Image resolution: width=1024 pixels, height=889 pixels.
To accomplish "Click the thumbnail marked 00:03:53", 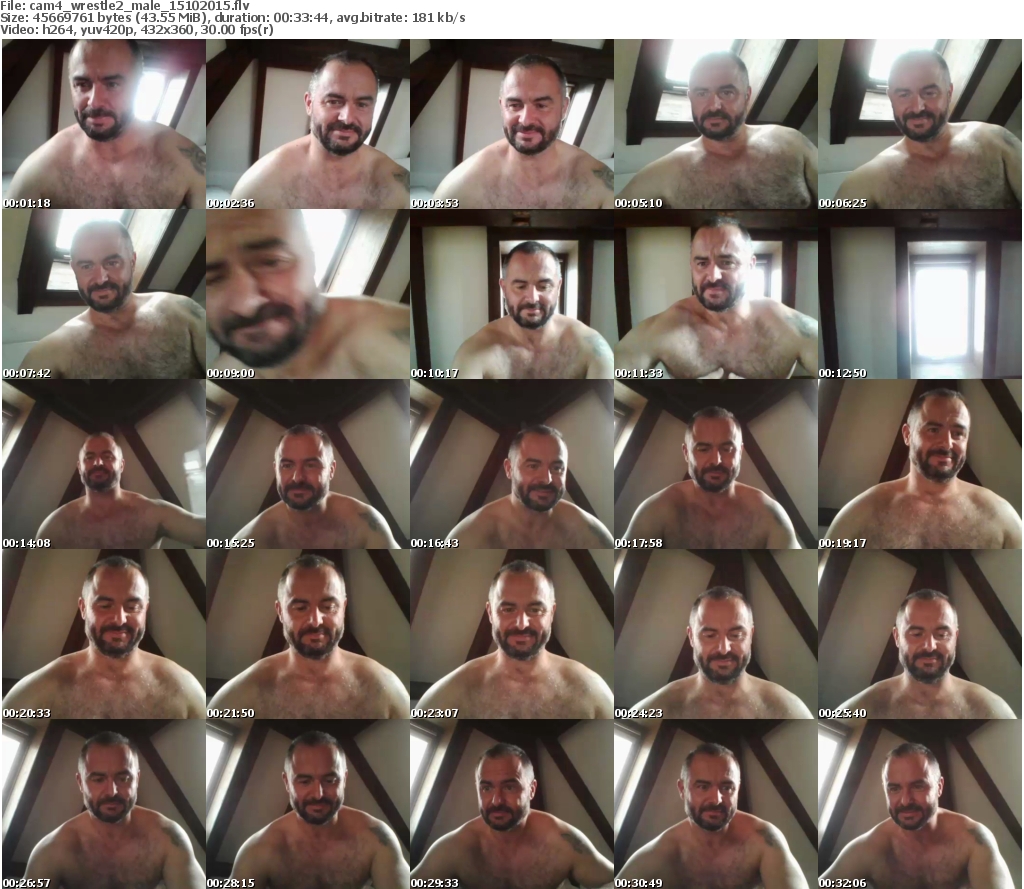I will pyautogui.click(x=511, y=124).
